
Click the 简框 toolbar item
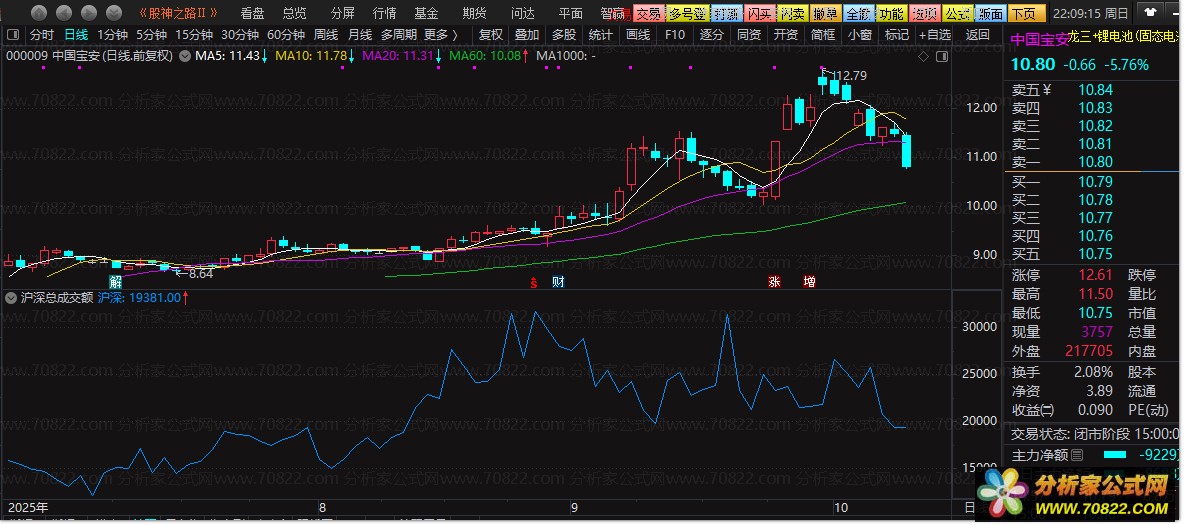(x=823, y=35)
